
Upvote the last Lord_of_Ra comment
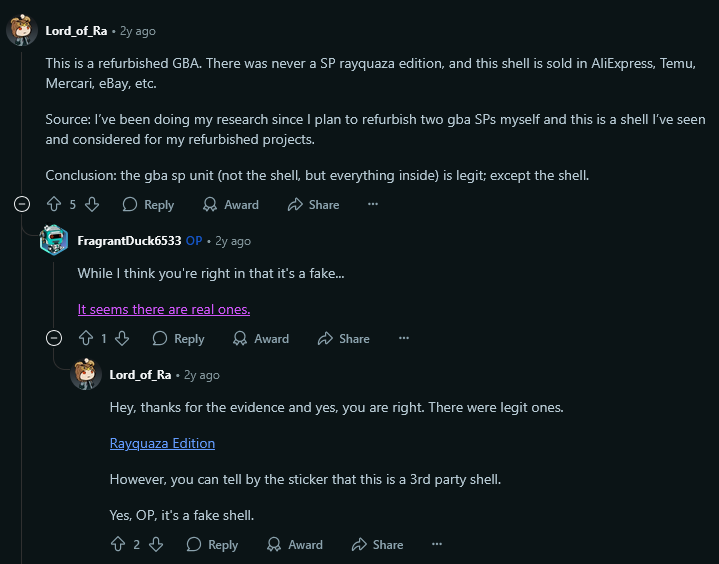pos(118,545)
